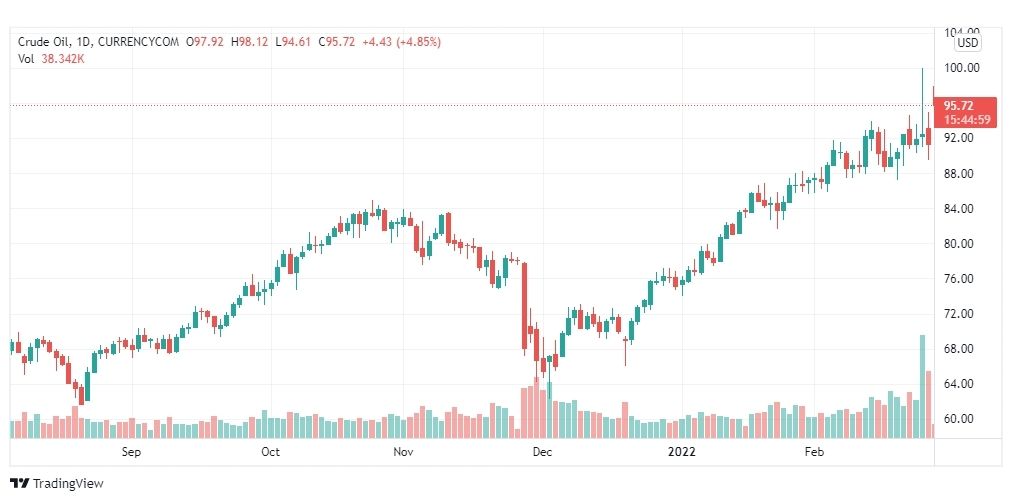Click the tallest green volume bar in late February

click(x=922, y=387)
